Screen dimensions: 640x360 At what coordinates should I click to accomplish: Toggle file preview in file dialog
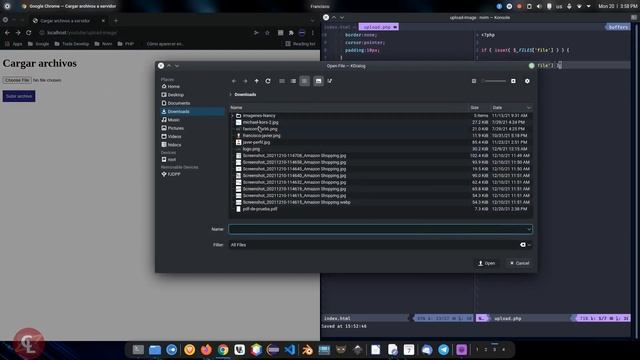pos(318,81)
